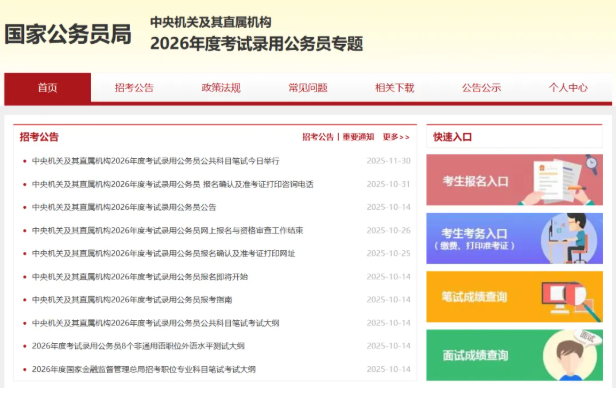Expand the list via 更多>> link

pyautogui.click(x=396, y=137)
